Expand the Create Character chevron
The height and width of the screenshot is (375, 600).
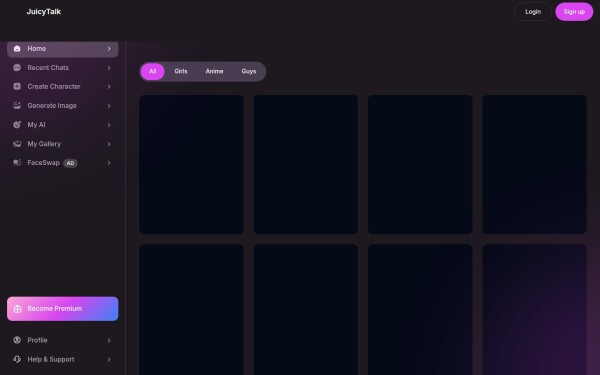click(x=109, y=86)
